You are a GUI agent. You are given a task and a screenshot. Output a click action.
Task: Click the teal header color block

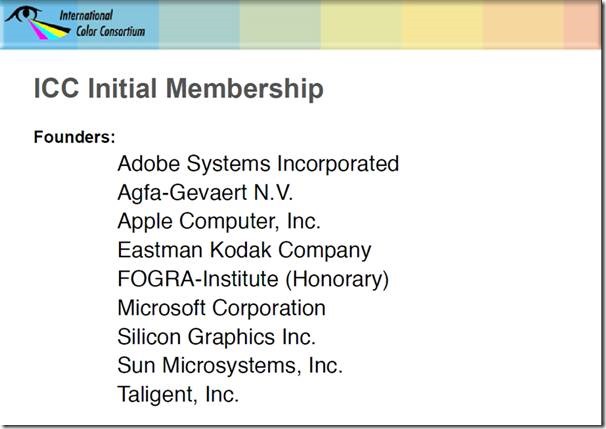(199, 24)
